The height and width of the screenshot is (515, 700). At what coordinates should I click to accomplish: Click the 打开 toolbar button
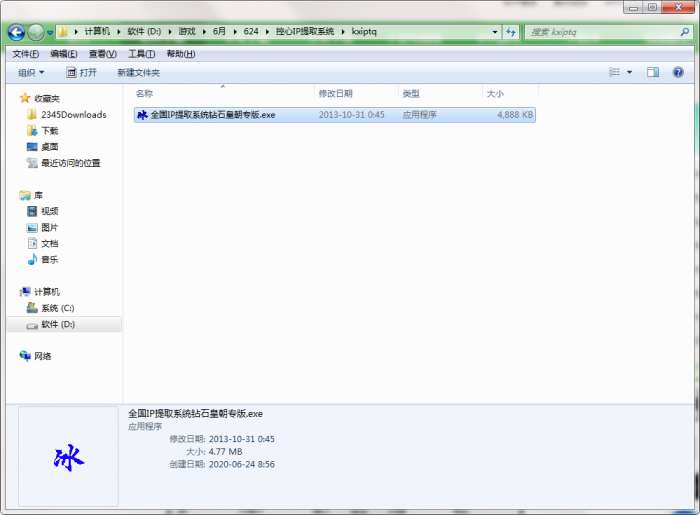81,73
